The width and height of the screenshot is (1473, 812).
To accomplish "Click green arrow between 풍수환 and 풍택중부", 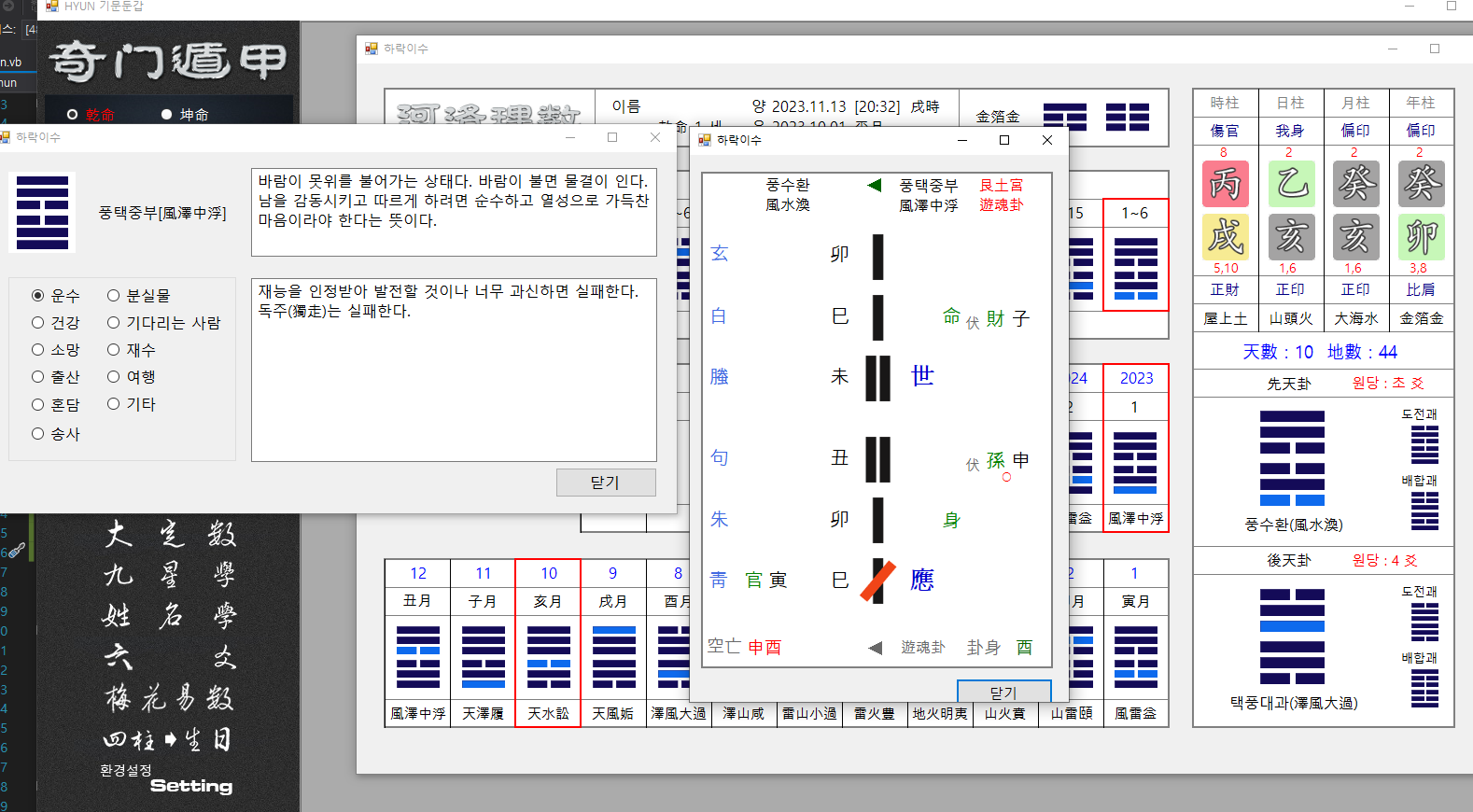I will [875, 185].
